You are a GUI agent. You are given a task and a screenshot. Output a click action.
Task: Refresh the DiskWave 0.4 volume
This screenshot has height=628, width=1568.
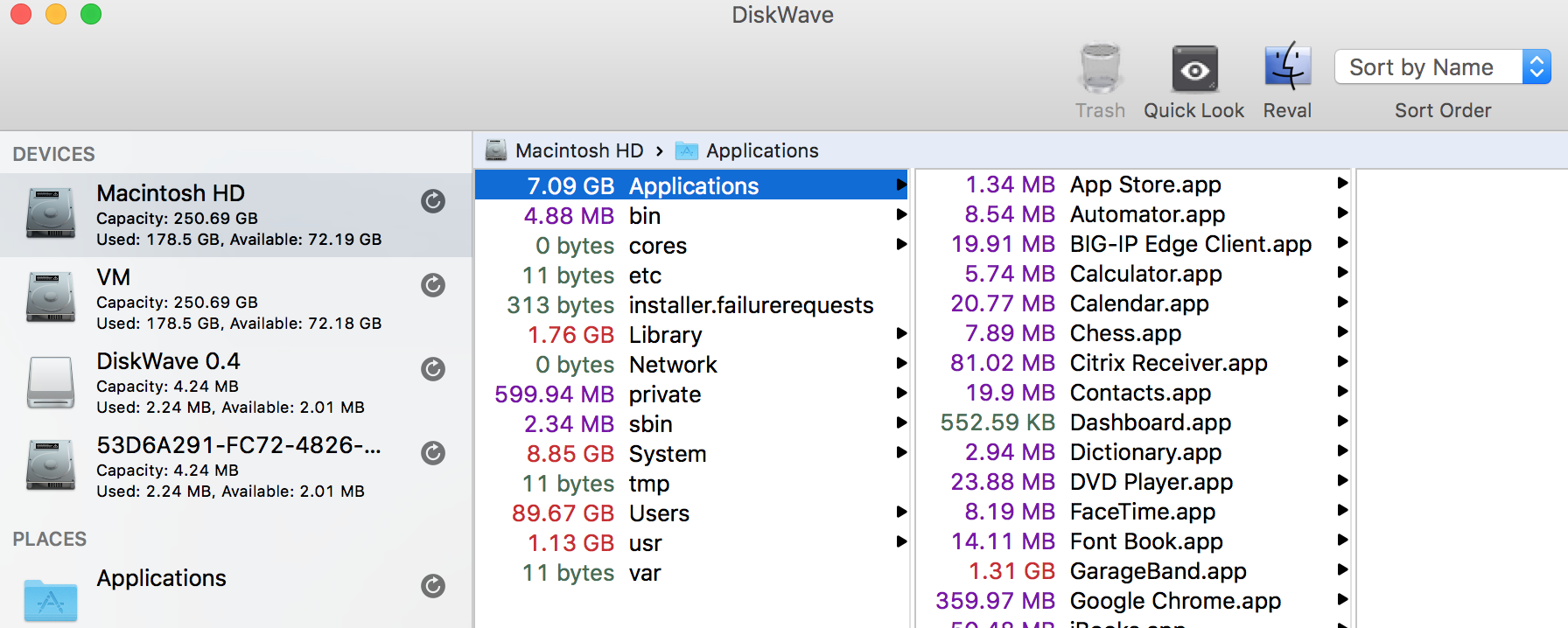click(x=433, y=369)
